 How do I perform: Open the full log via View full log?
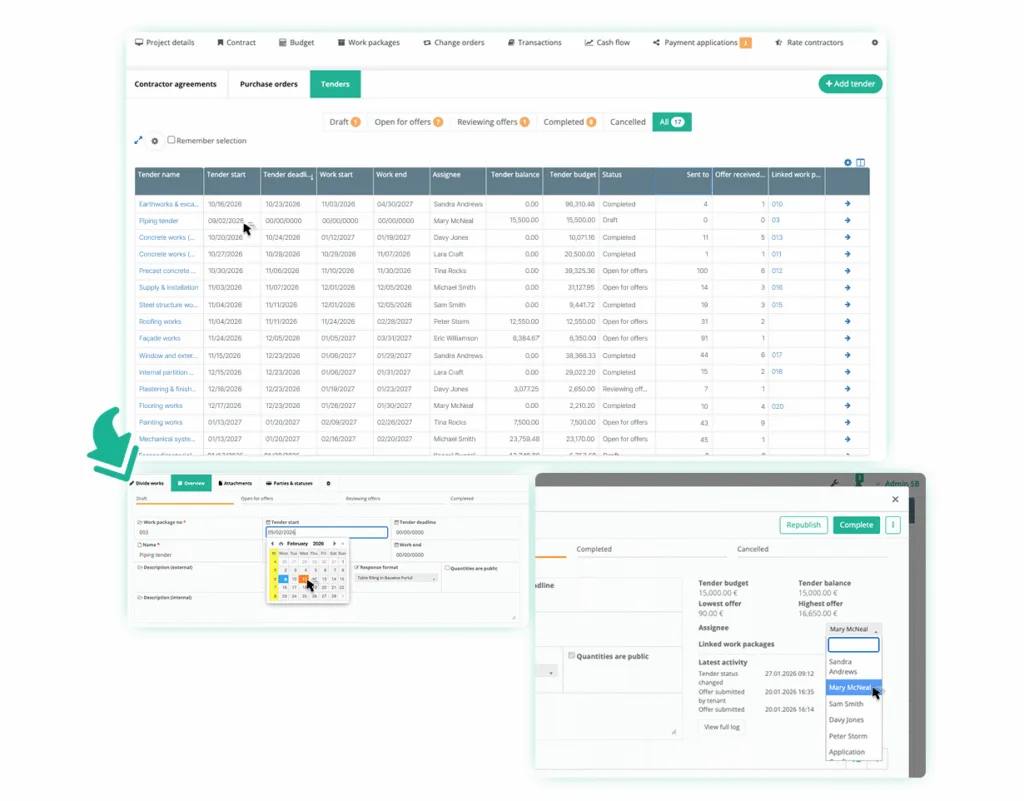[x=721, y=727]
